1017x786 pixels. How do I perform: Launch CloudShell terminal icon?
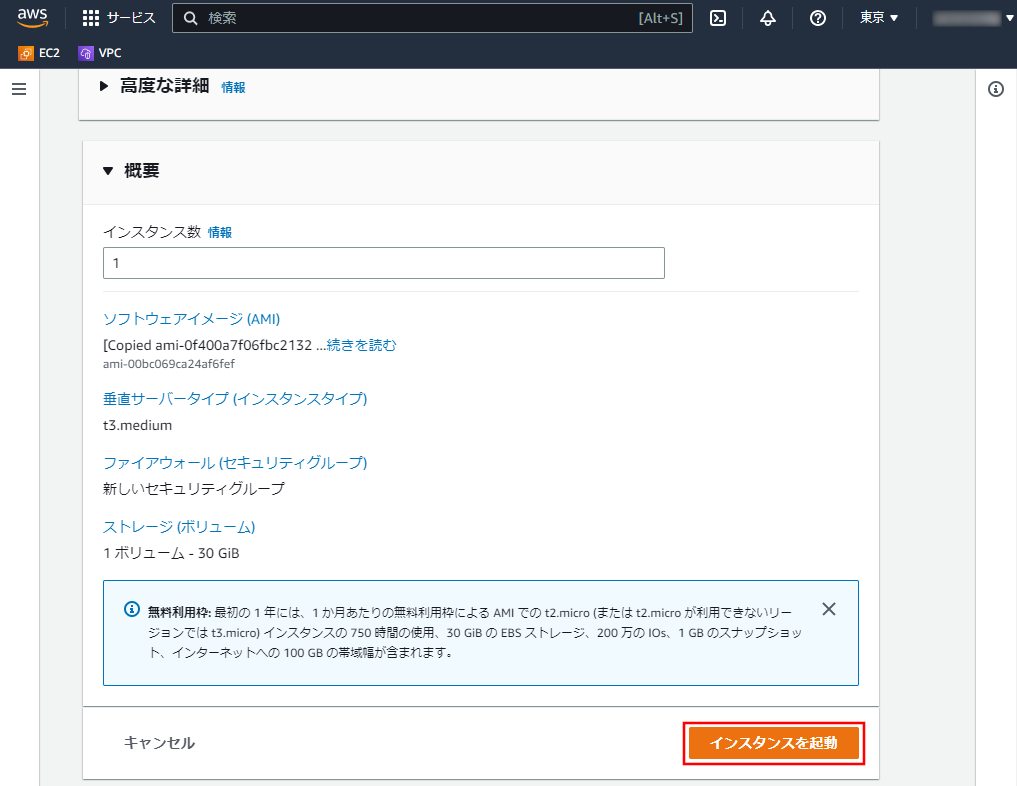click(718, 18)
